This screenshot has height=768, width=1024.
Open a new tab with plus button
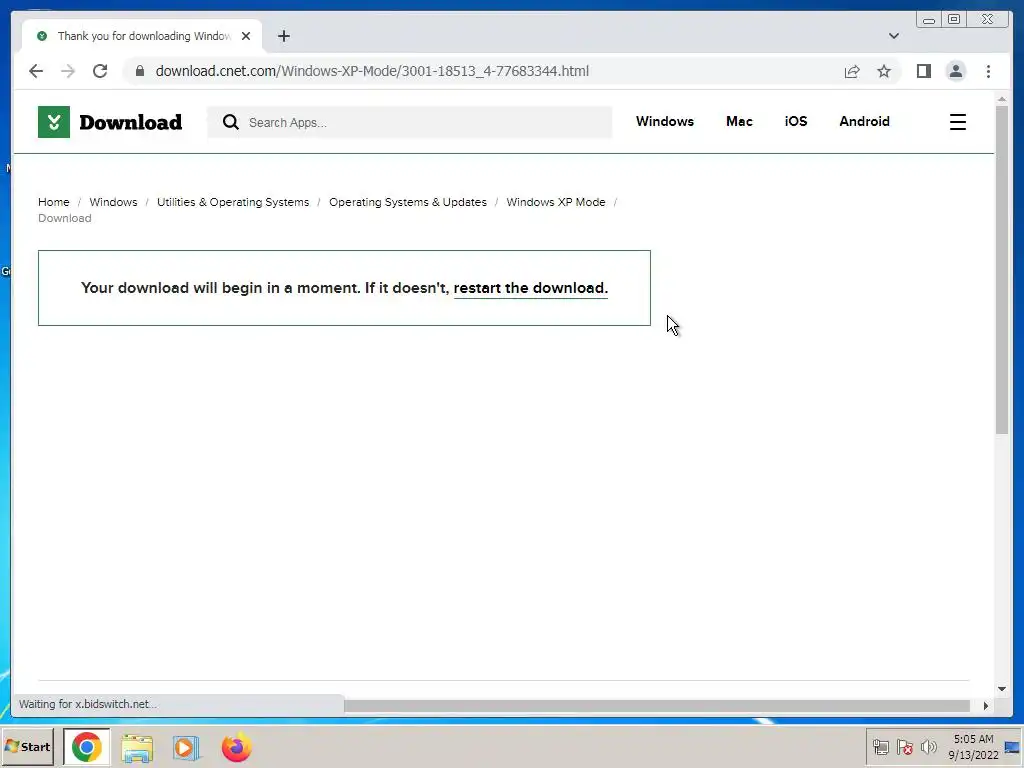[283, 36]
